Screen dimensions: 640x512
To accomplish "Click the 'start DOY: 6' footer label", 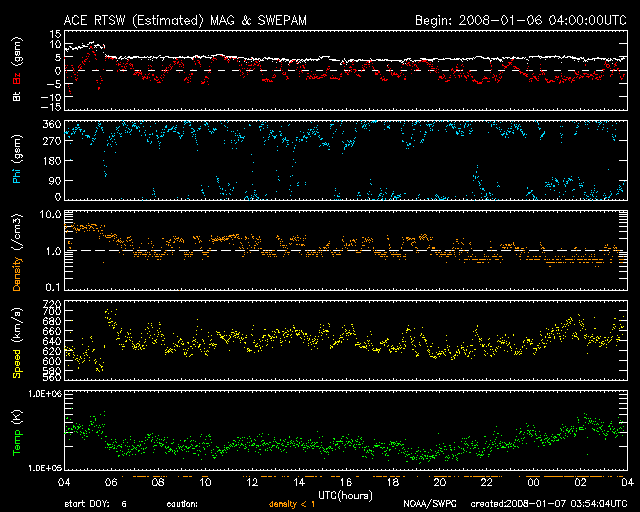I will pos(96,504).
